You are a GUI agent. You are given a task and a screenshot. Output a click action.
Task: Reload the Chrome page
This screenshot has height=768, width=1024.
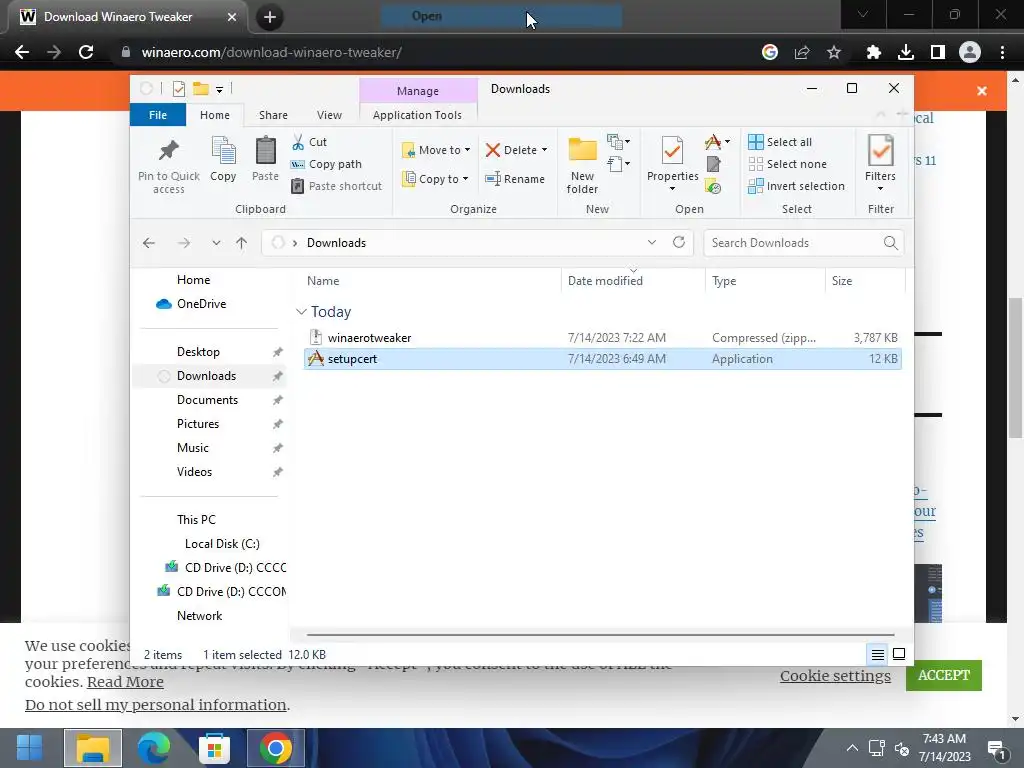(86, 52)
